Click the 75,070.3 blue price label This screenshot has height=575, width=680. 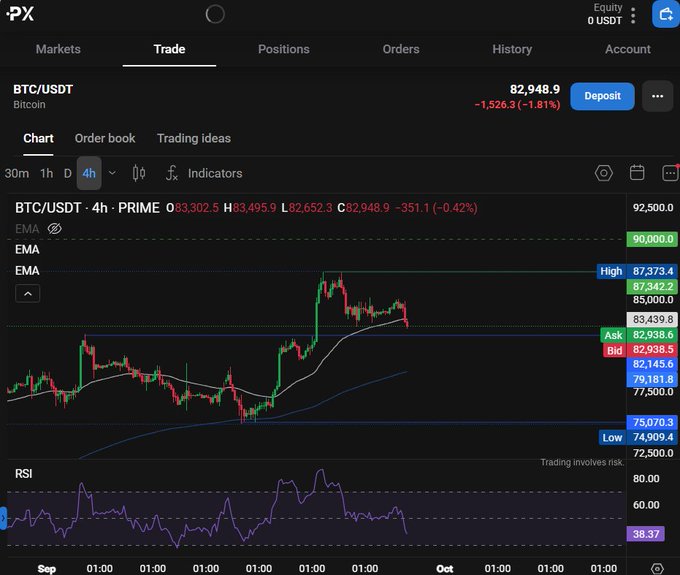[x=652, y=422]
